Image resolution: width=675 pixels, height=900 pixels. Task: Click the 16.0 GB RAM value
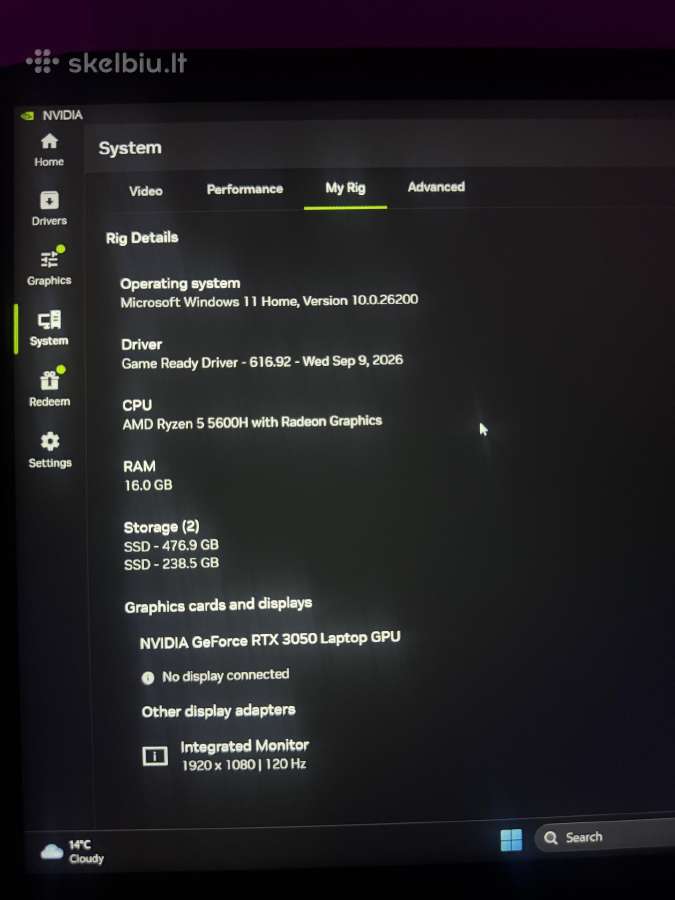[148, 485]
